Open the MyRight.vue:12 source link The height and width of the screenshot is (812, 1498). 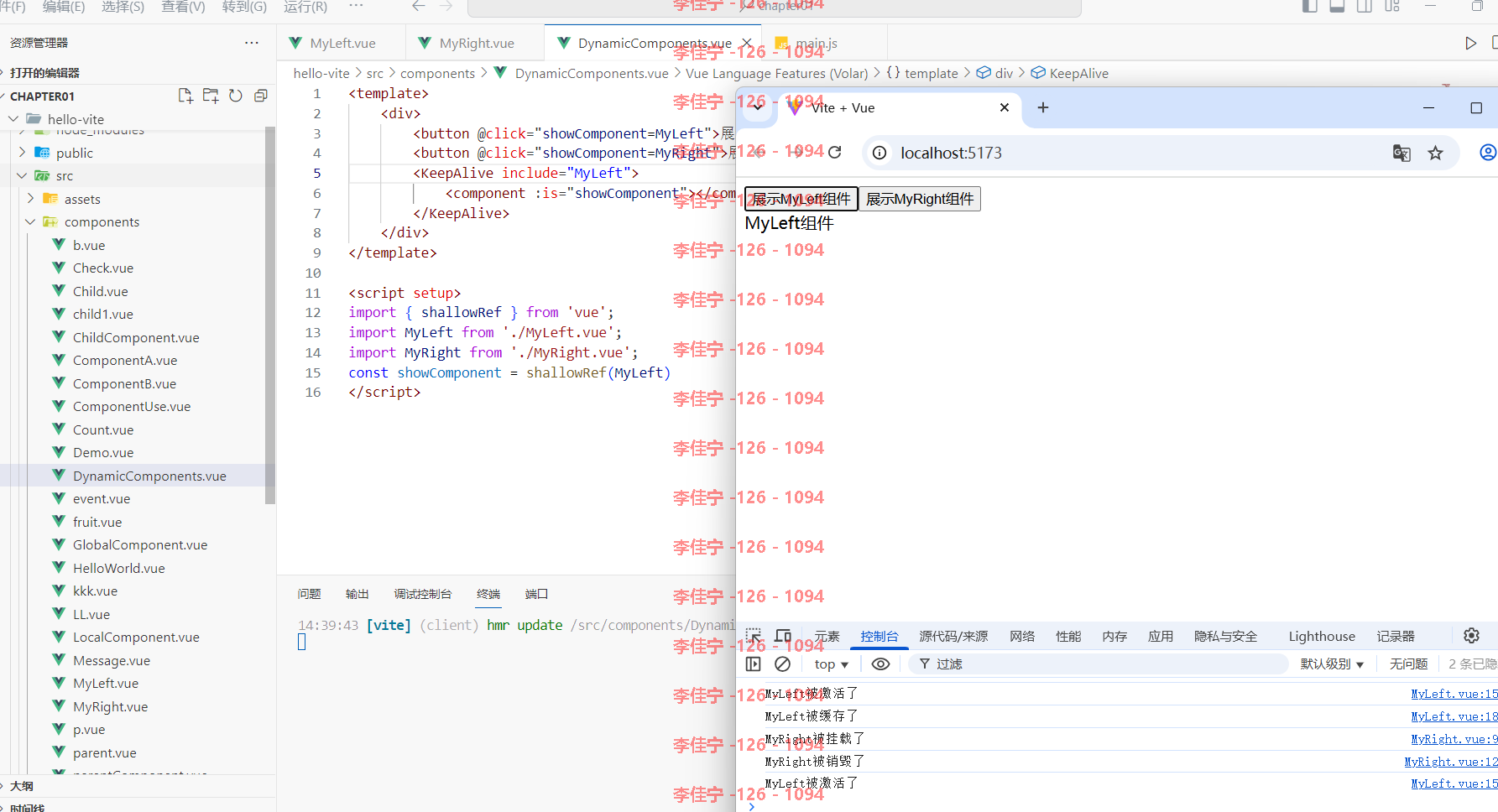coord(1451,762)
